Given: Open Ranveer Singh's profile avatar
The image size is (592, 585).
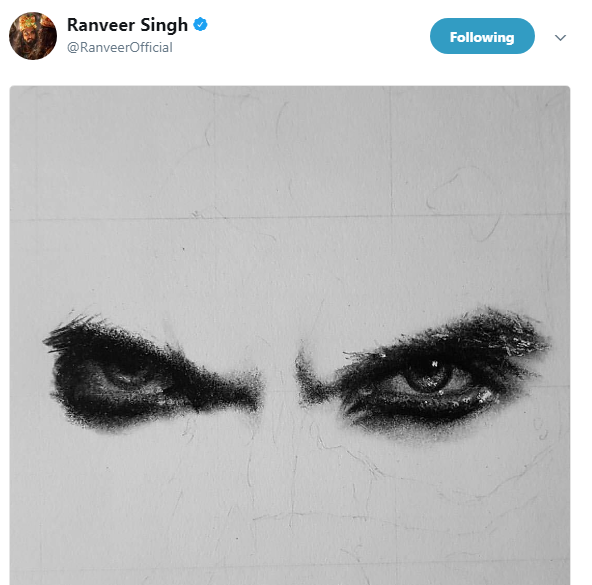Looking at the screenshot, I should pos(33,36).
